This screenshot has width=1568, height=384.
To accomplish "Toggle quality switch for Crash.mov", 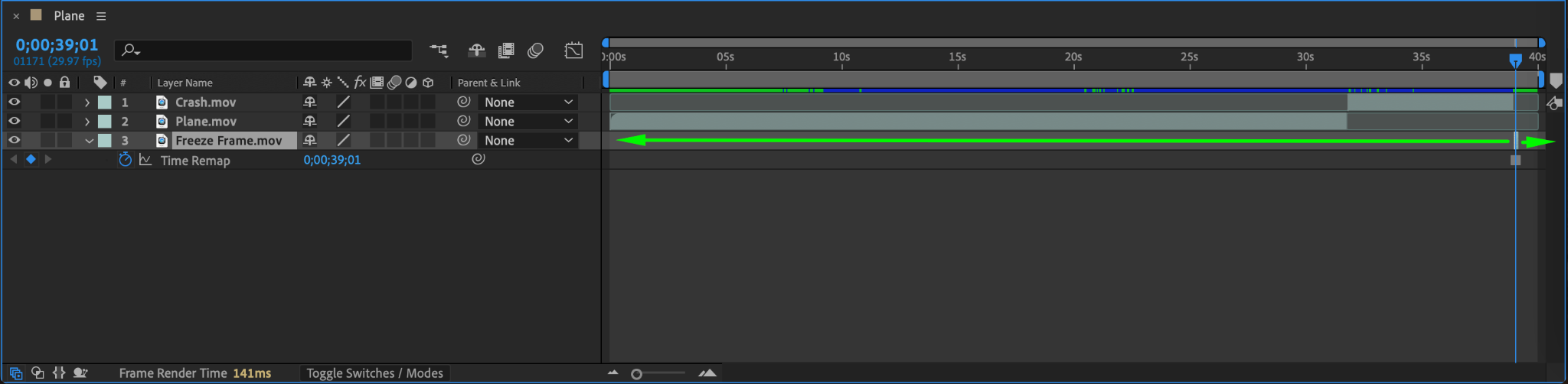I will (x=344, y=102).
